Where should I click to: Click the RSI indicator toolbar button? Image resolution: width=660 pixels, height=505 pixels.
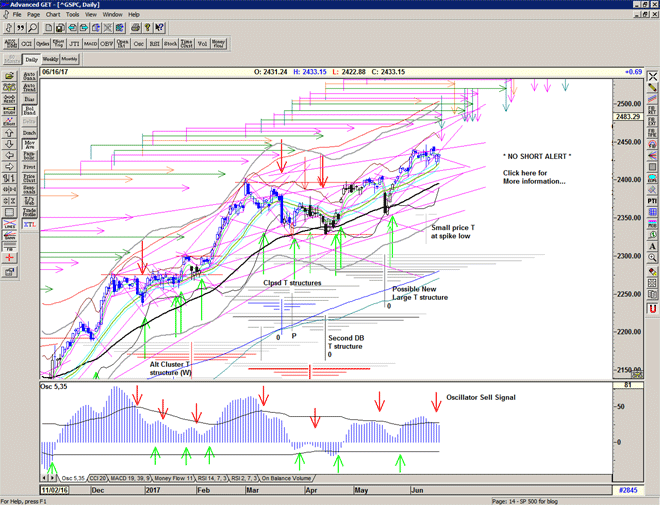155,44
